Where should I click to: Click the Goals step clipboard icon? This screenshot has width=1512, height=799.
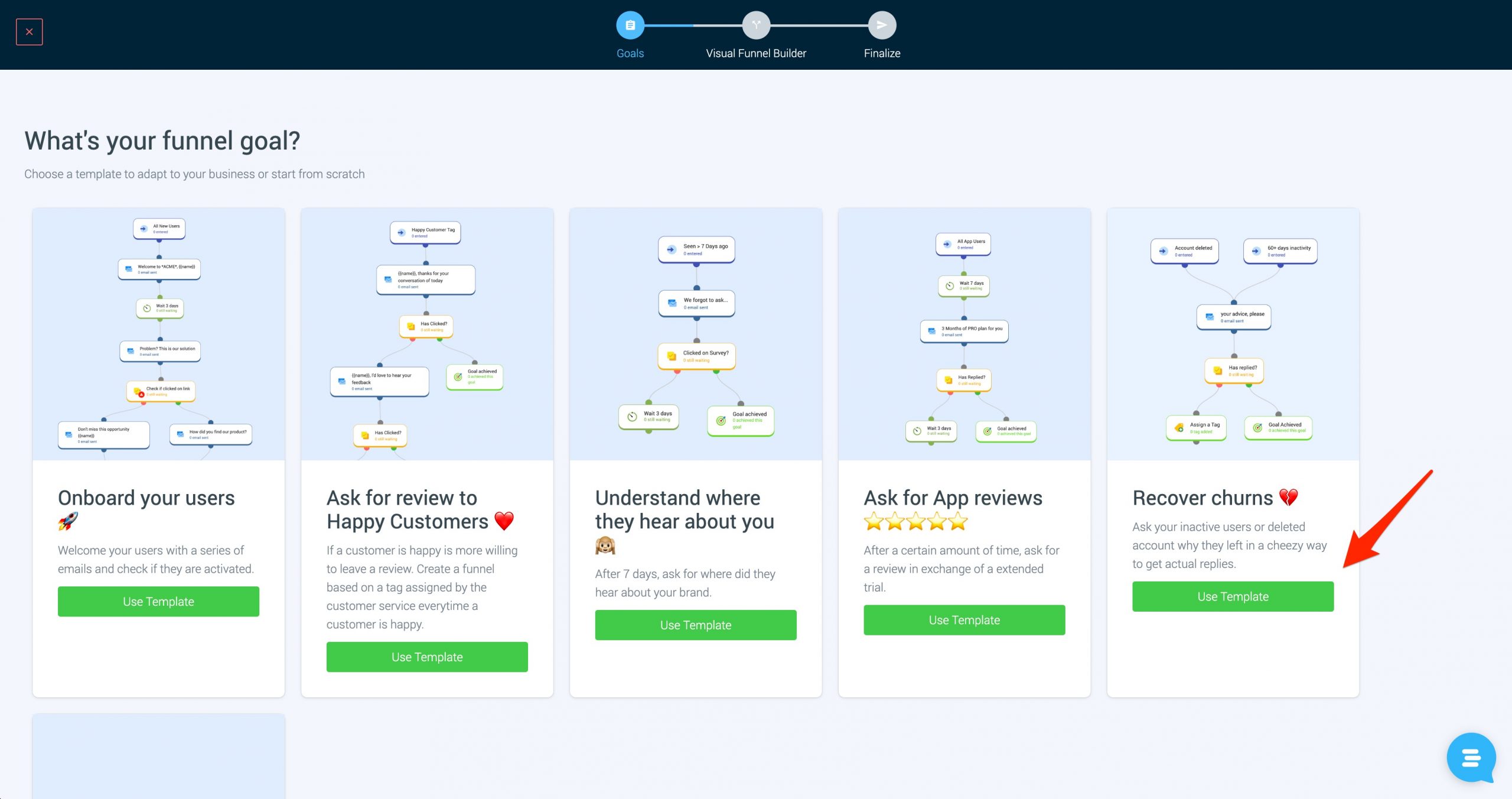coord(630,25)
